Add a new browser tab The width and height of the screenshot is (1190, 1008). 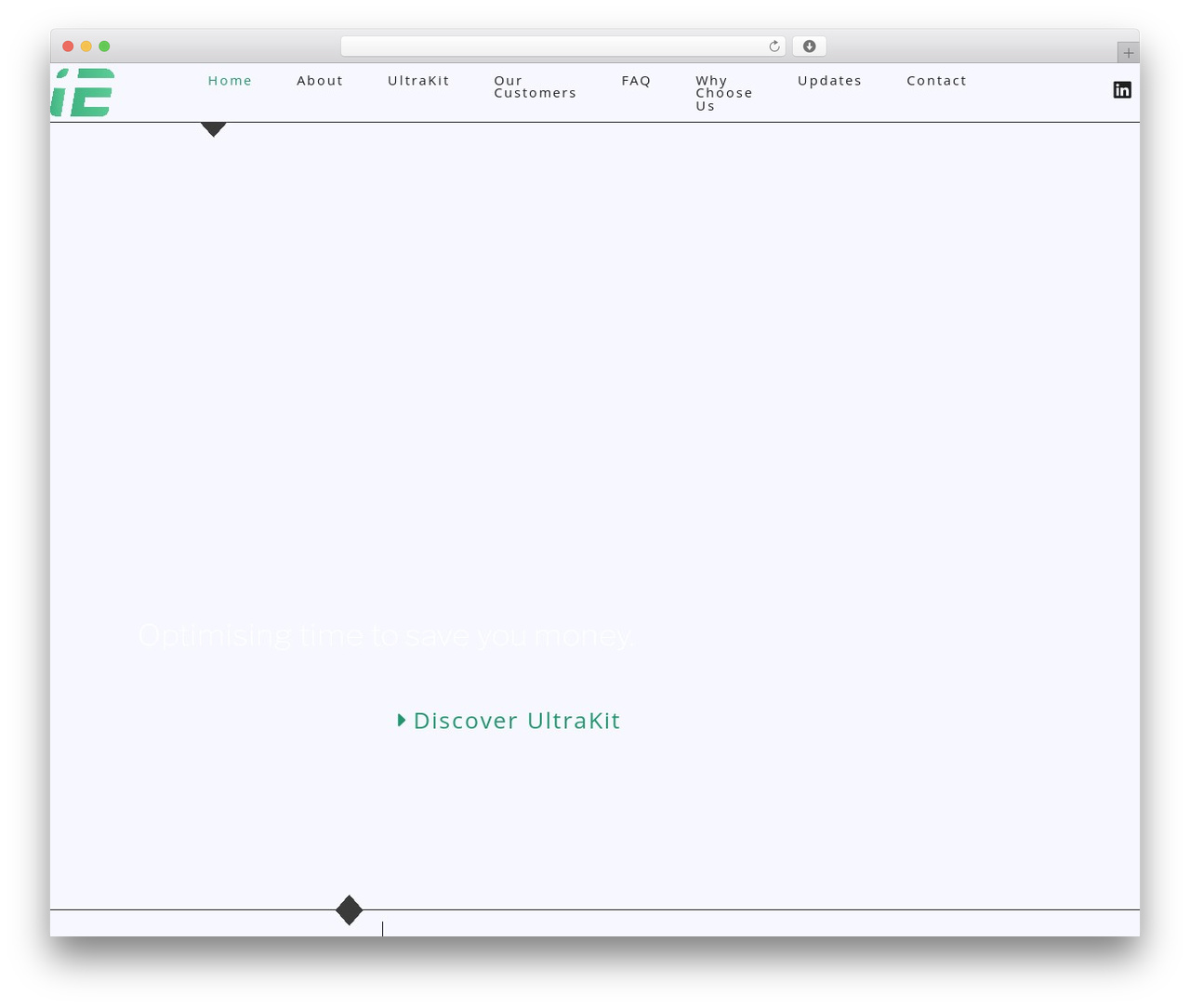coord(1128,53)
